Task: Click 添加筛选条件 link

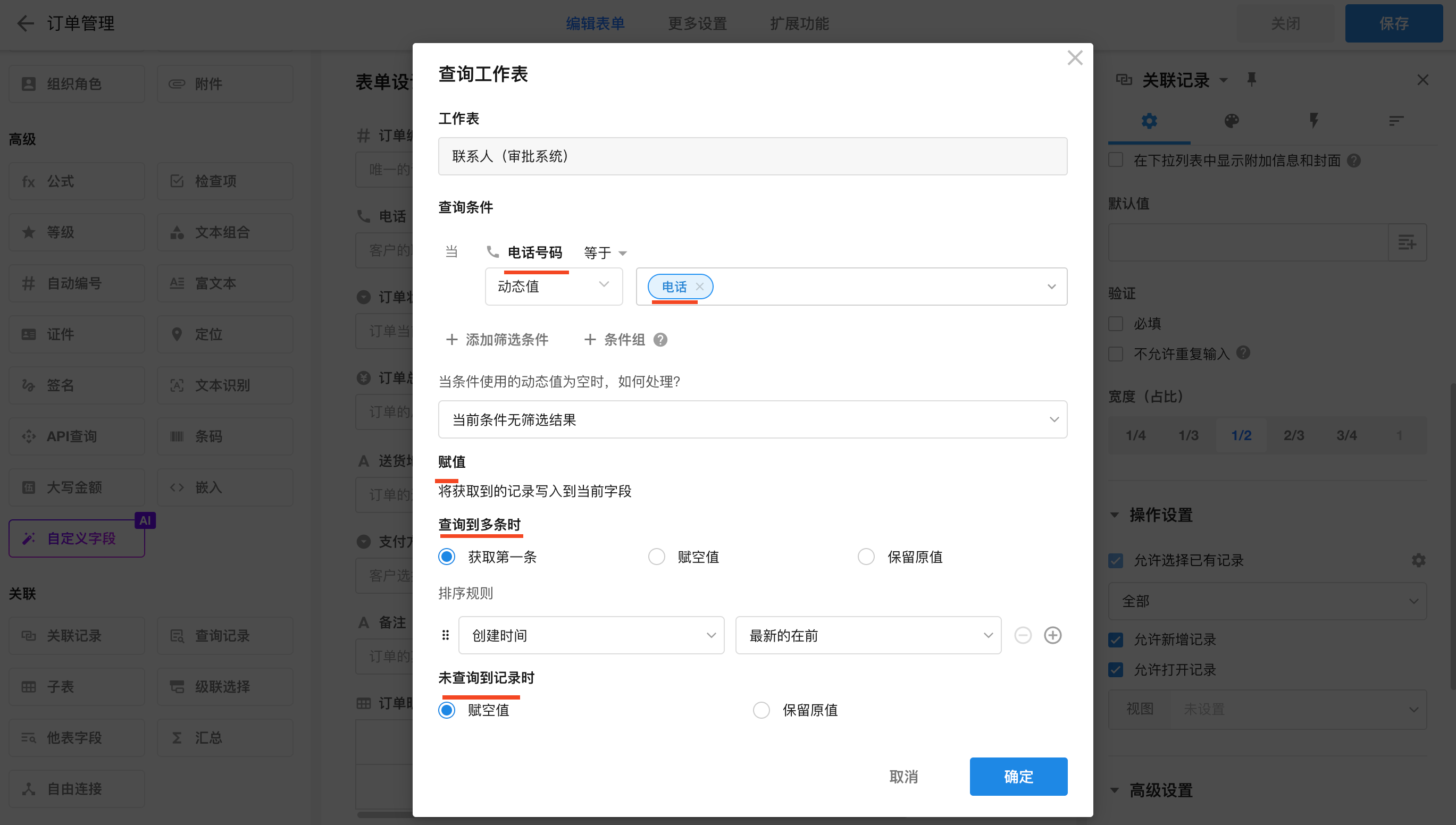Action: 498,340
